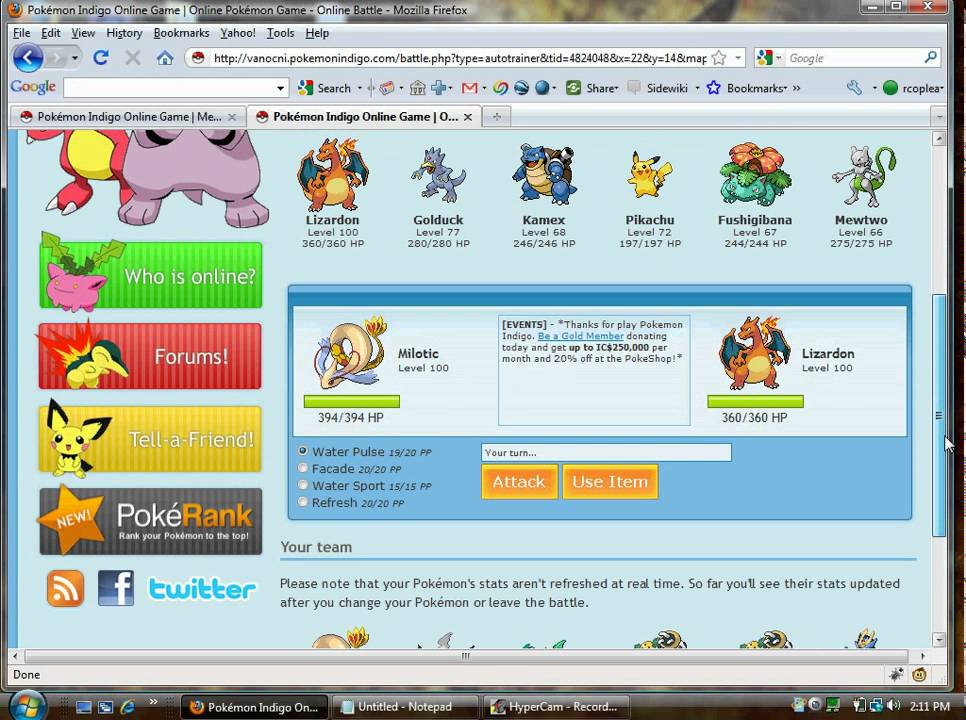Select the Water Pulse move

pyautogui.click(x=302, y=451)
